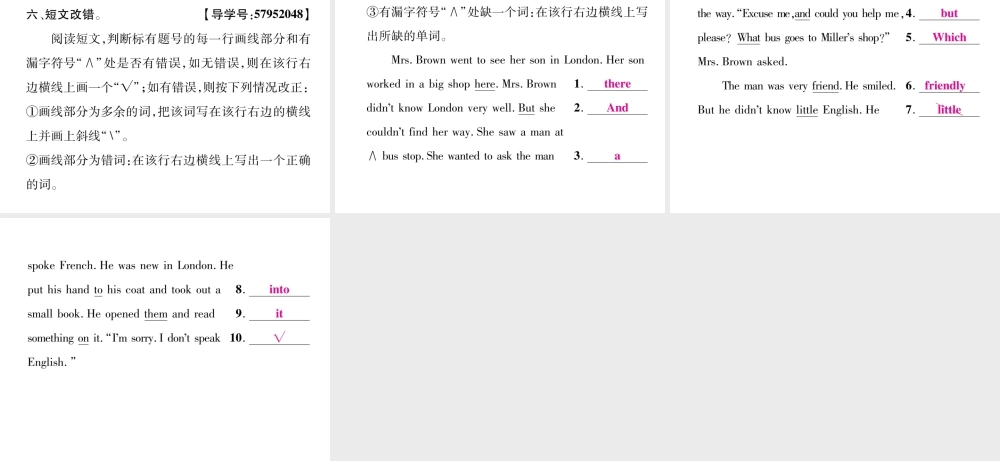Click the underlined word 'What' before 'bus goes'
This screenshot has height=461, width=1000.
tap(749, 38)
